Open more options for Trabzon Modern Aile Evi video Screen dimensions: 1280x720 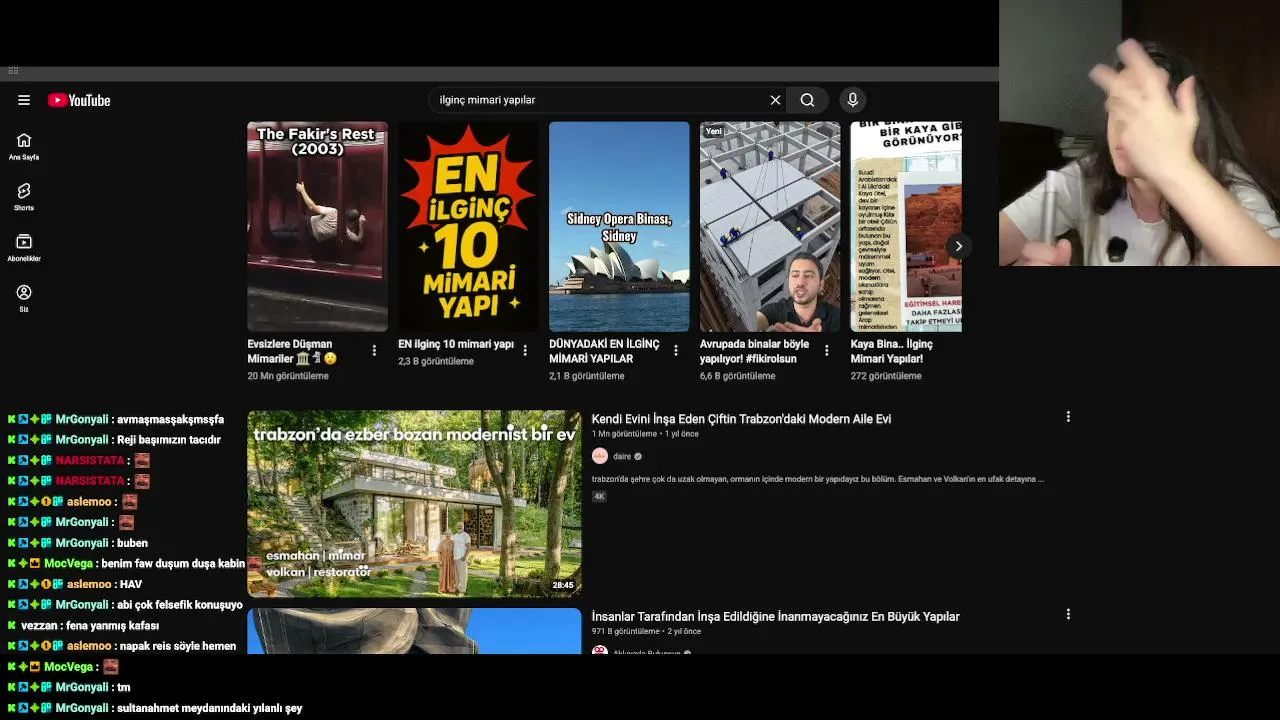pos(1068,417)
